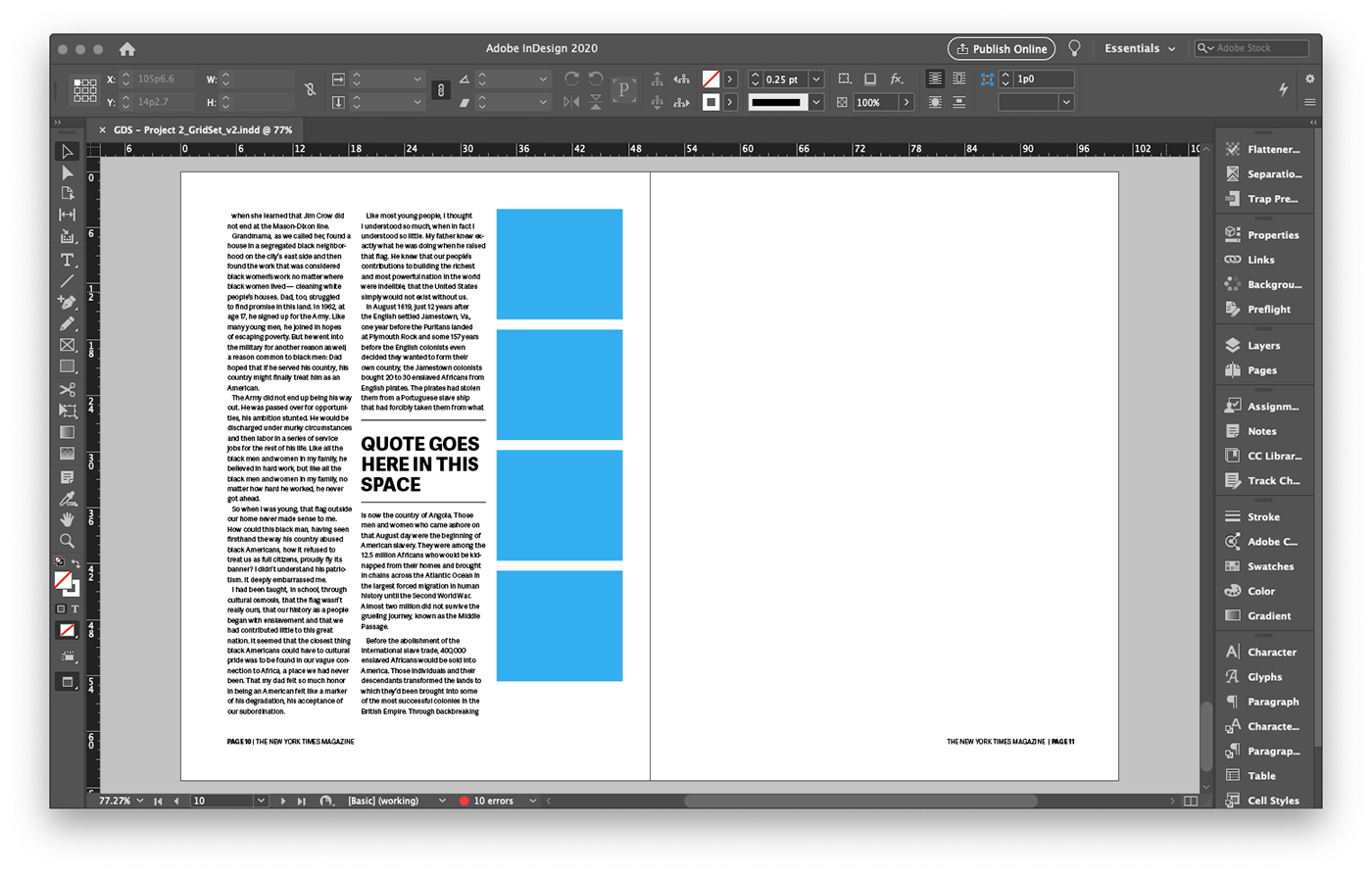The height and width of the screenshot is (874, 1372).
Task: Open the Character panel
Action: pyautogui.click(x=1271, y=652)
